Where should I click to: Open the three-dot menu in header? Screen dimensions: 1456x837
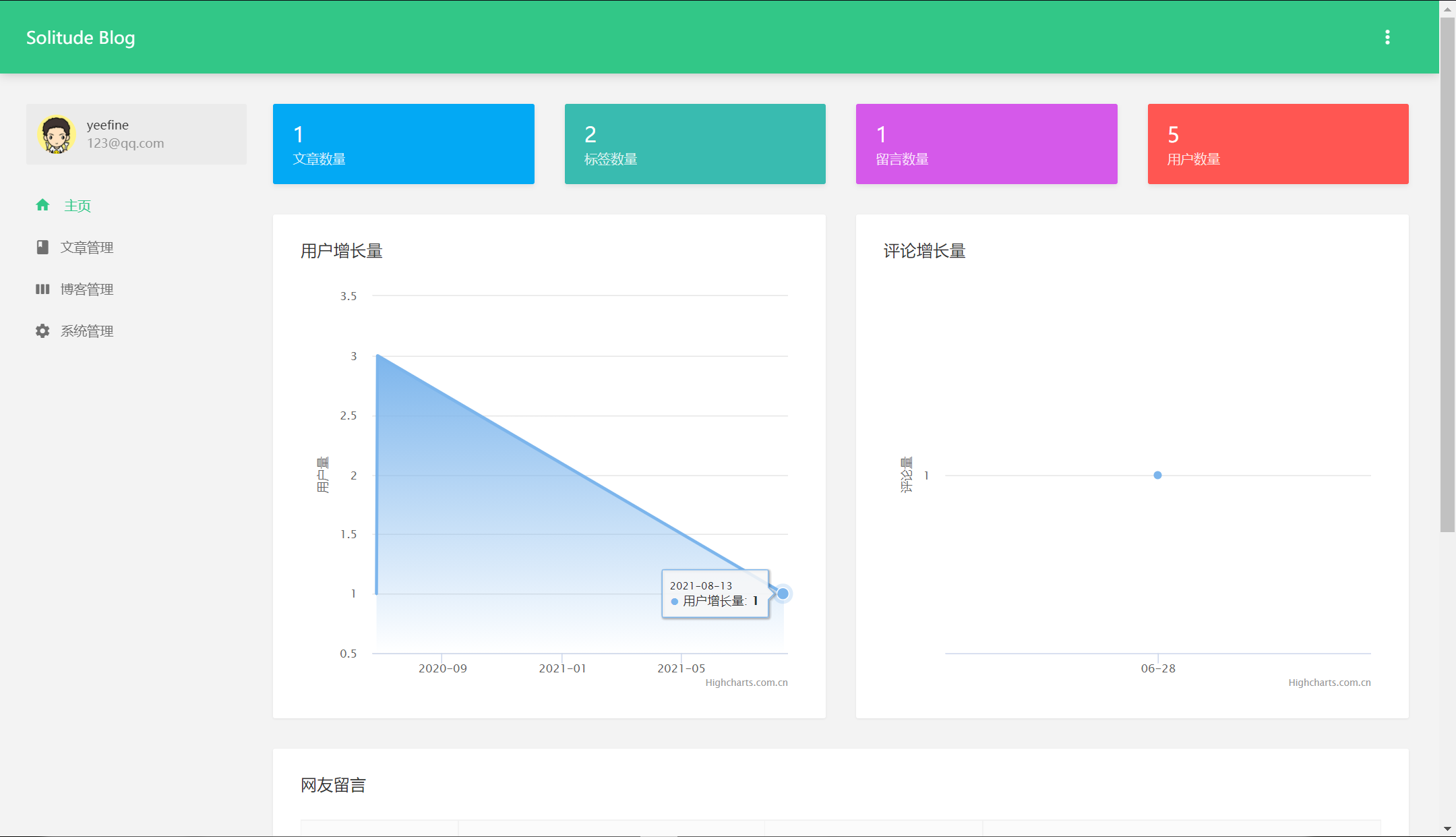pyautogui.click(x=1387, y=37)
